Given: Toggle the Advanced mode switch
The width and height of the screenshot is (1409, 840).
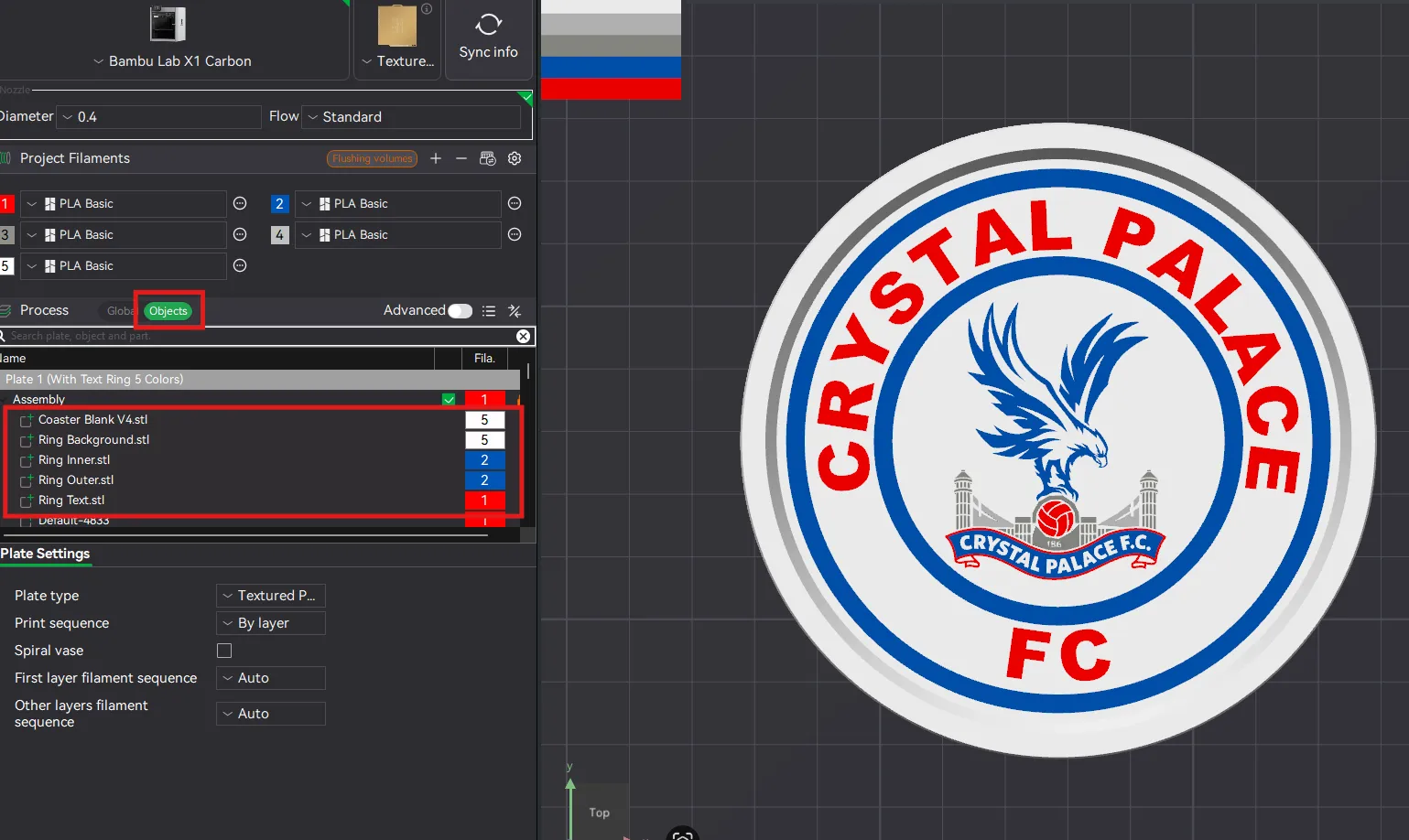Looking at the screenshot, I should (460, 311).
